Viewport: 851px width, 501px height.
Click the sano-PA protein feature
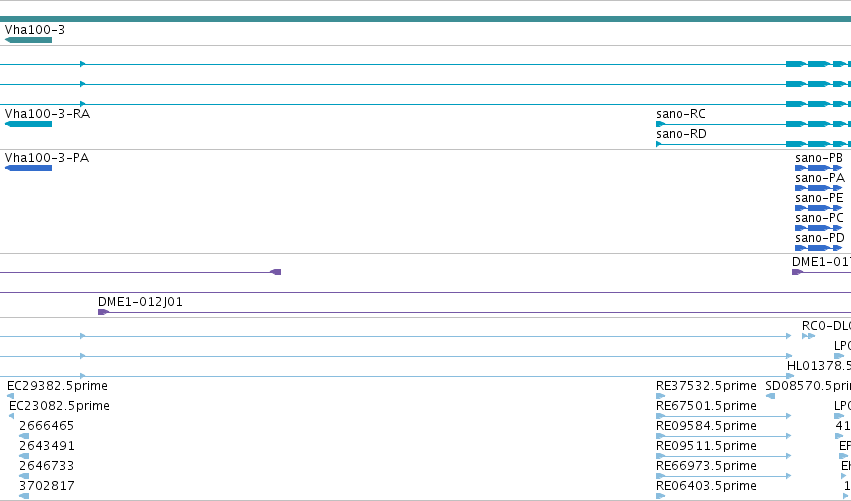[818, 188]
